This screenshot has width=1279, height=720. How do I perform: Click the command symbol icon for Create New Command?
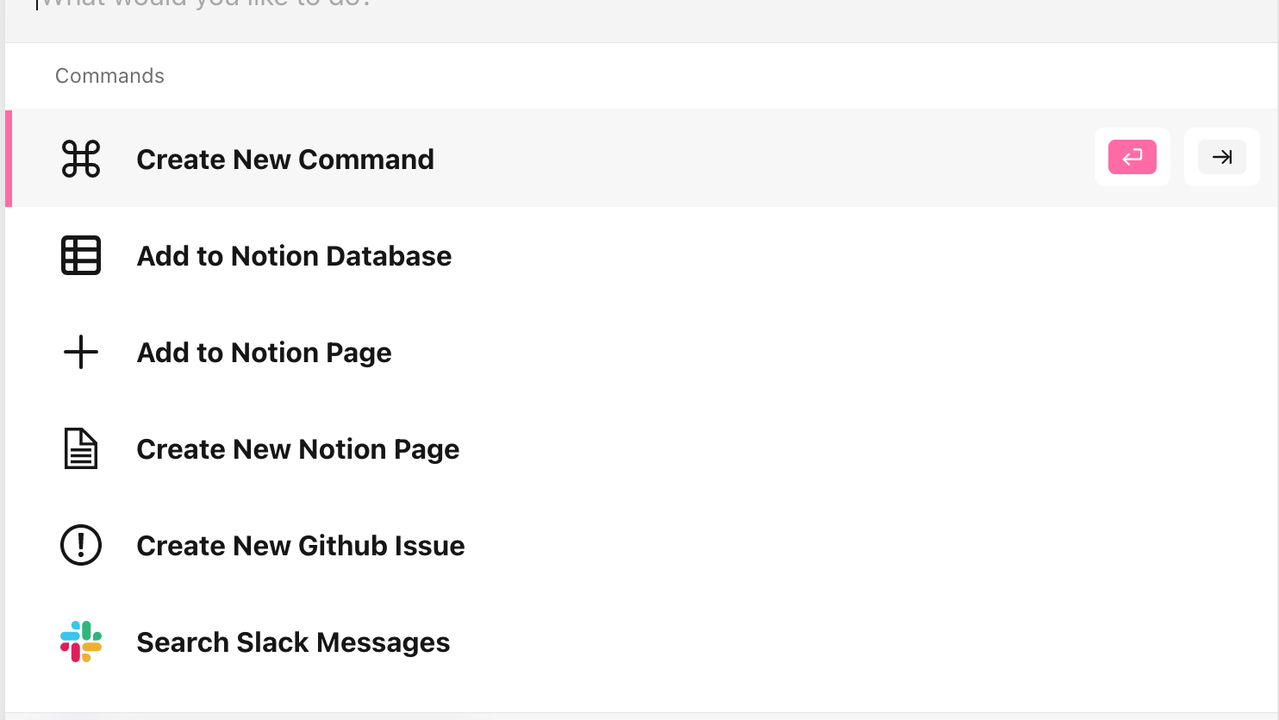click(81, 159)
